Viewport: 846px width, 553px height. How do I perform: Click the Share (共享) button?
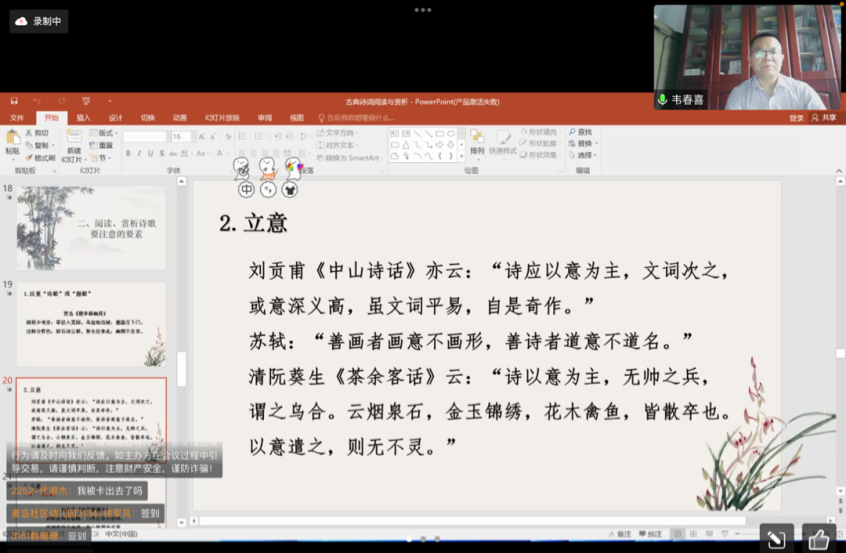825,118
